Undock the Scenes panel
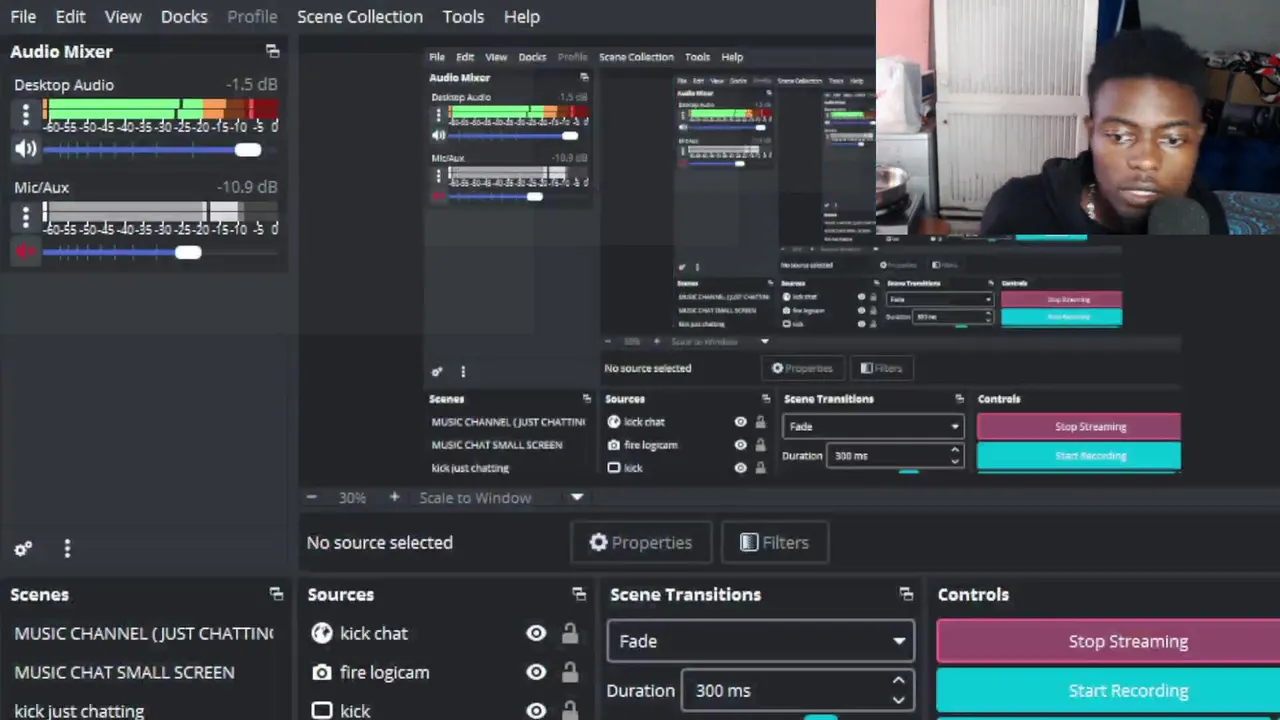Image resolution: width=1280 pixels, height=720 pixels. click(276, 594)
